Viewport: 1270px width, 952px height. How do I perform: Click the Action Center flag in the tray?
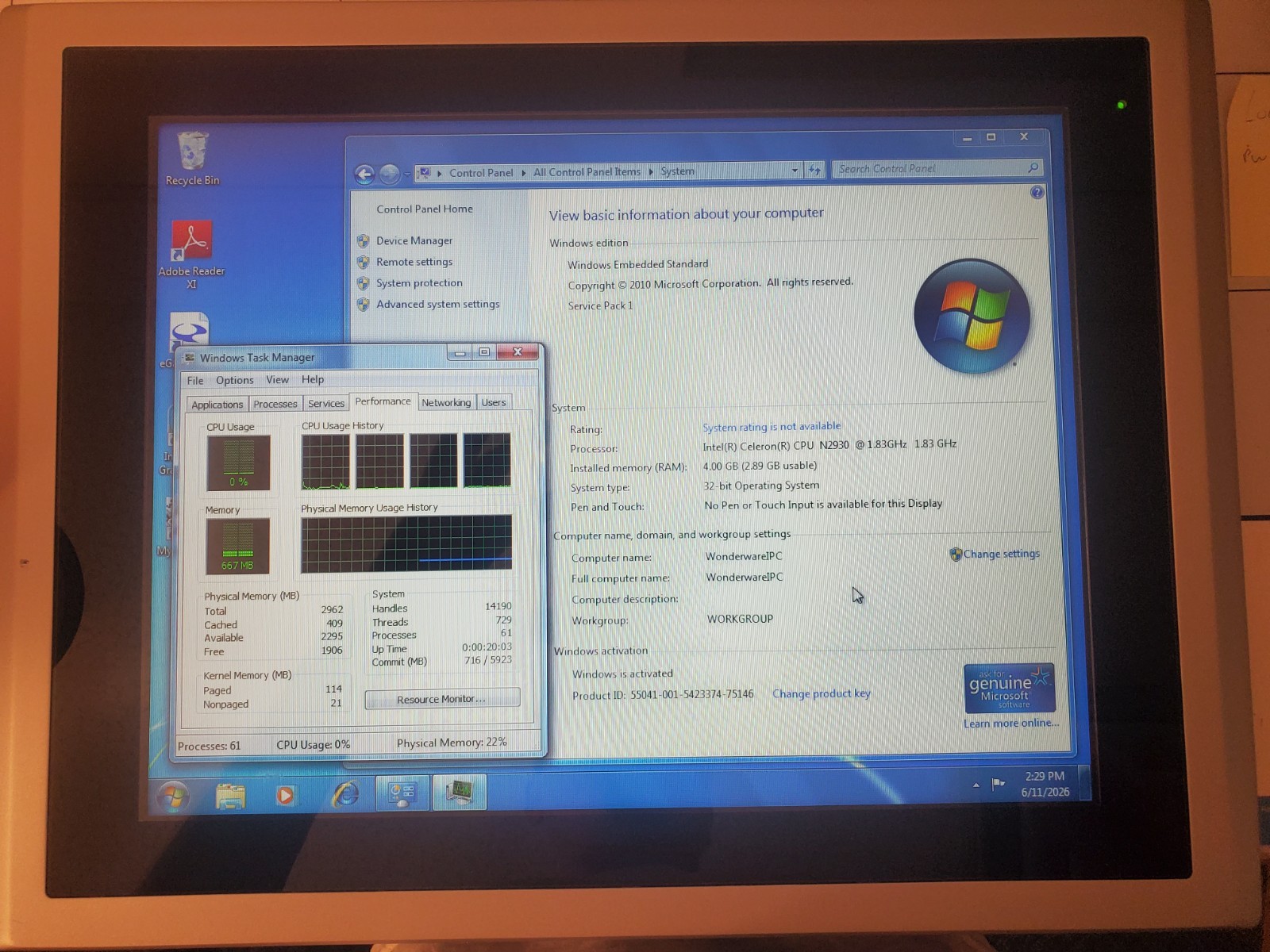(999, 784)
